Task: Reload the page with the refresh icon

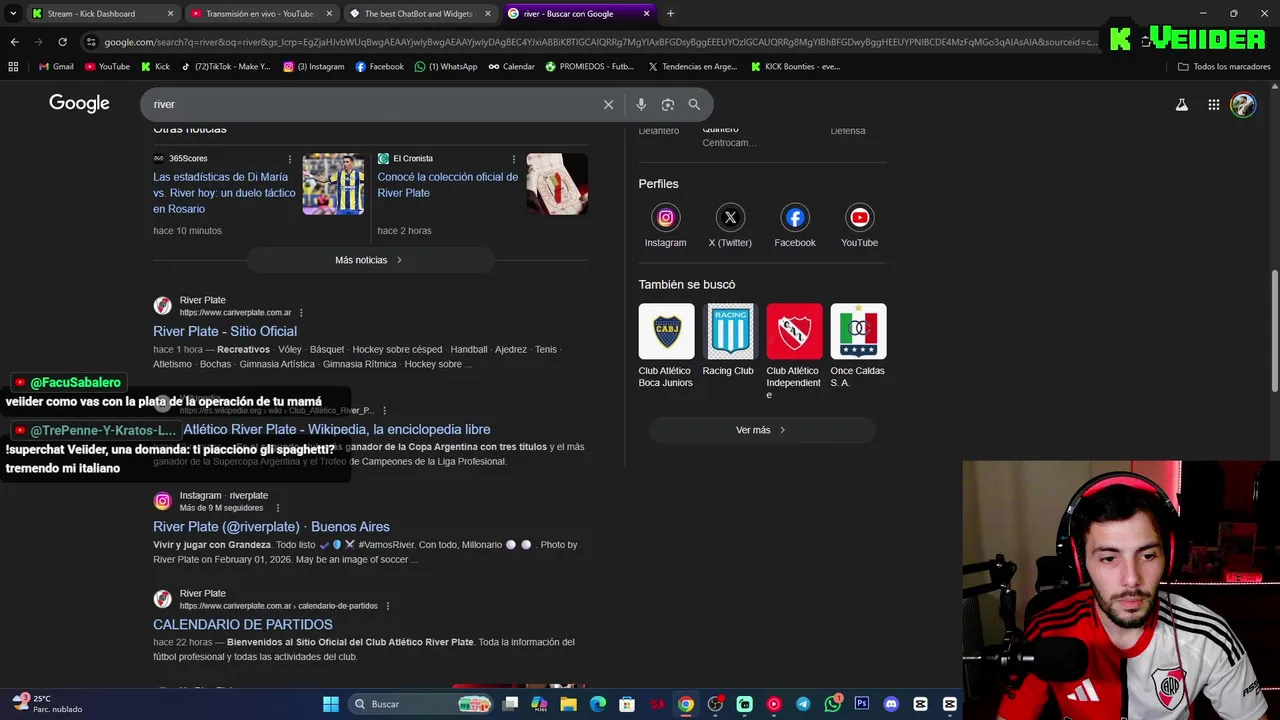Action: tap(62, 42)
